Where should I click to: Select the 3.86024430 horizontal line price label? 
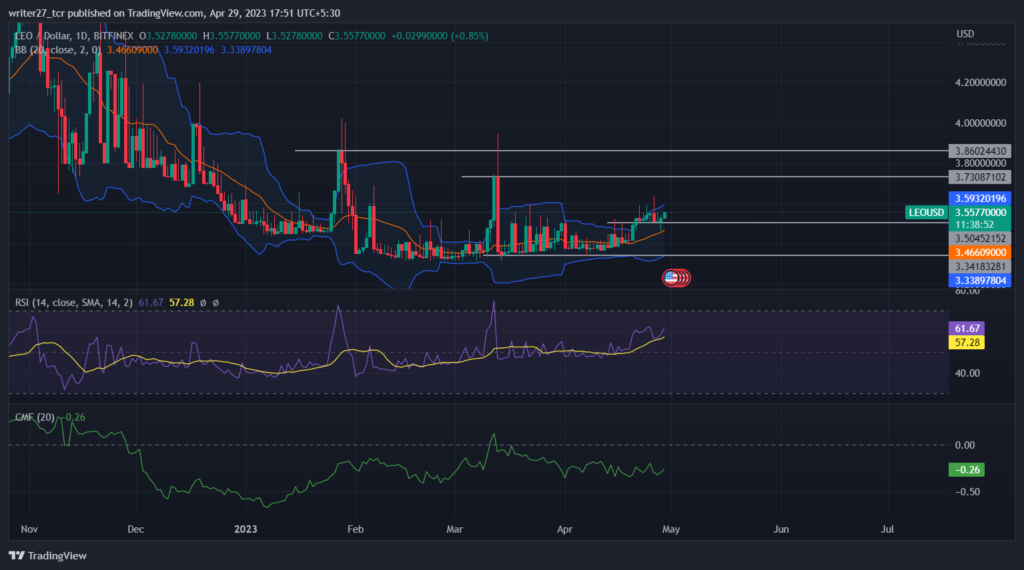980,151
